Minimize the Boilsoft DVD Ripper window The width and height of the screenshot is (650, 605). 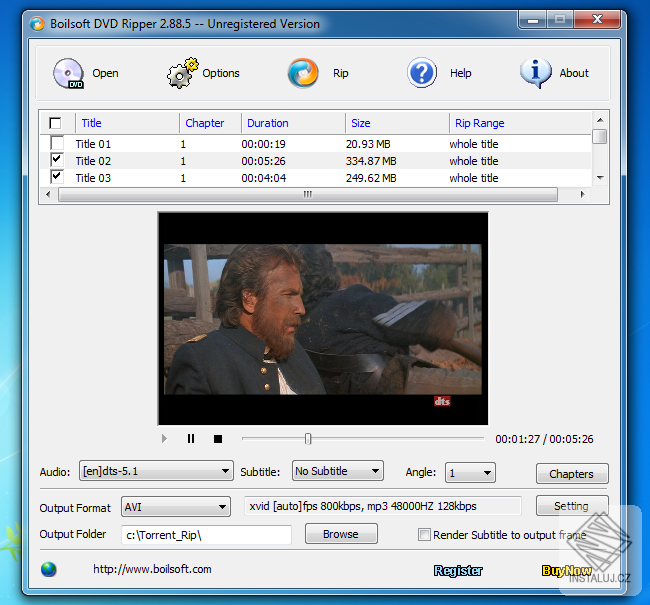point(533,19)
